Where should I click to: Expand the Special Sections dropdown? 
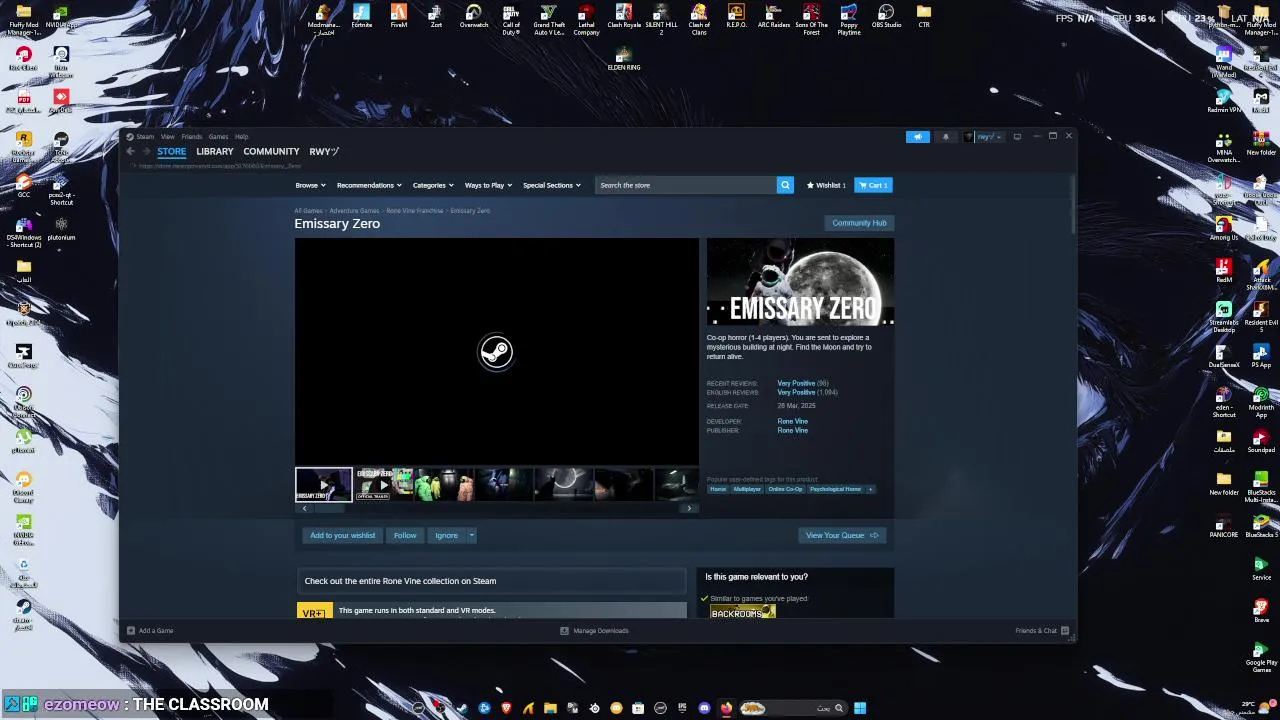click(x=551, y=185)
